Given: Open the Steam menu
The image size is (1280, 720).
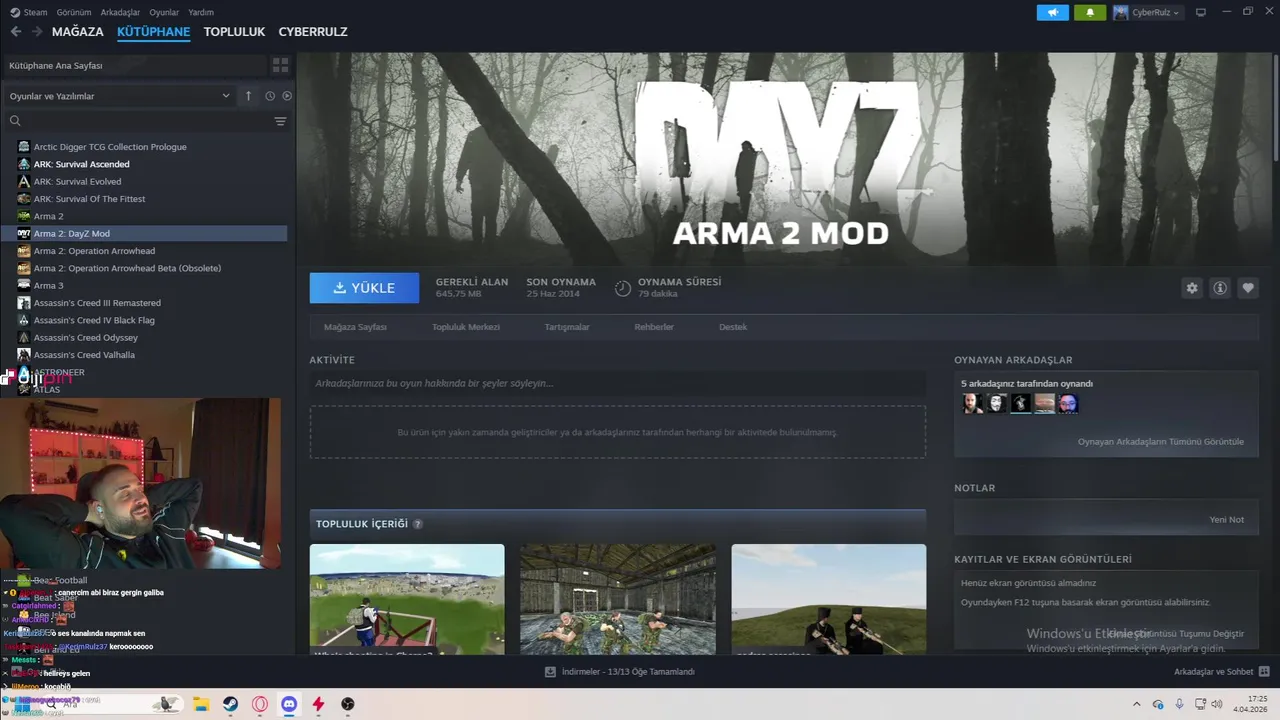Looking at the screenshot, I should (29, 12).
